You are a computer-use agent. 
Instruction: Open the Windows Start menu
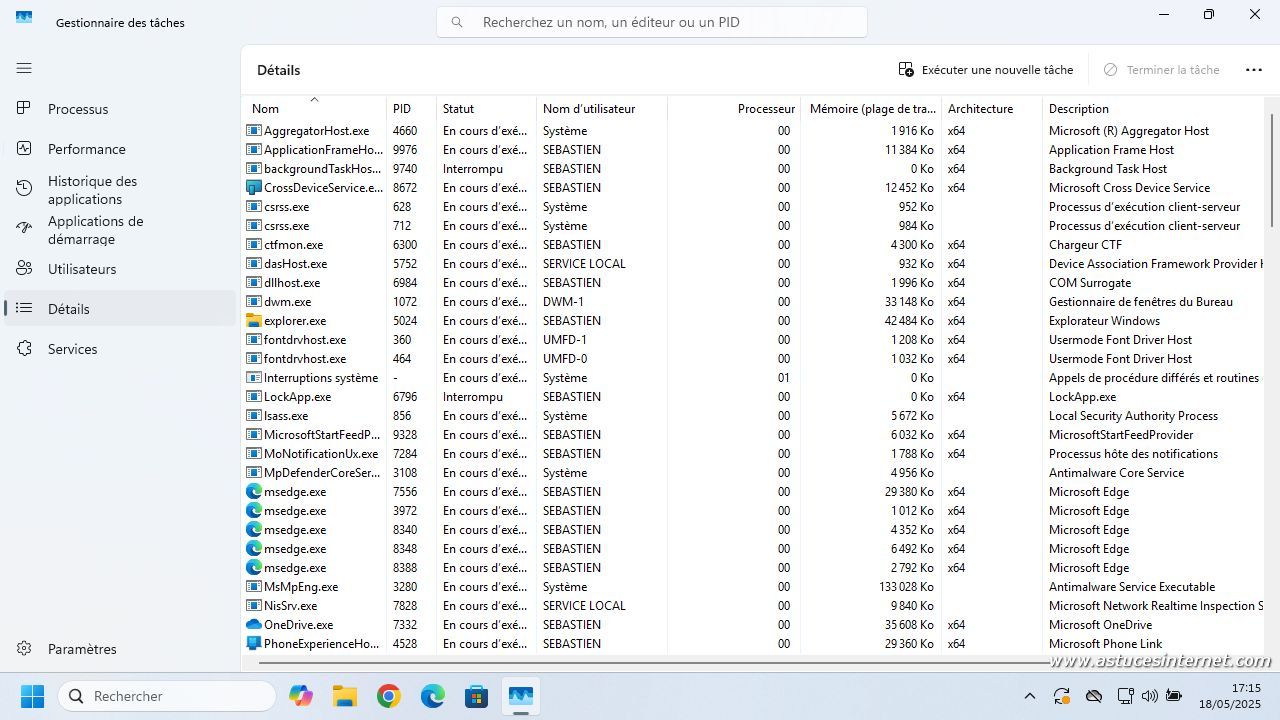pos(33,696)
